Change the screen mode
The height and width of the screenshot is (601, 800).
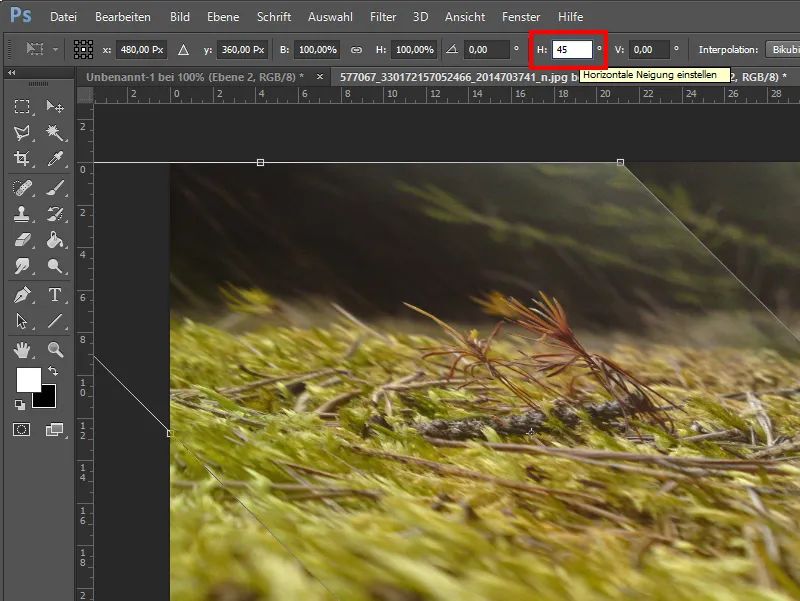pos(55,430)
